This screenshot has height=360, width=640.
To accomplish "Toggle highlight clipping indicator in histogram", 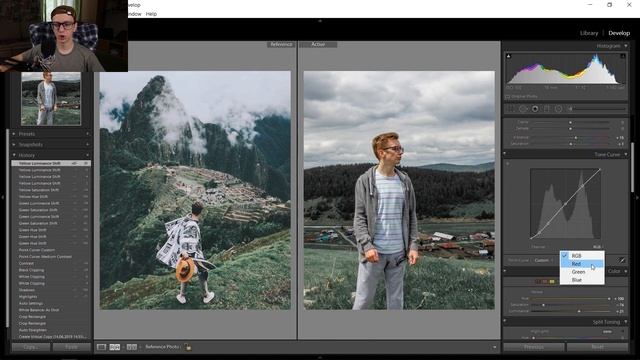I will pos(622,56).
